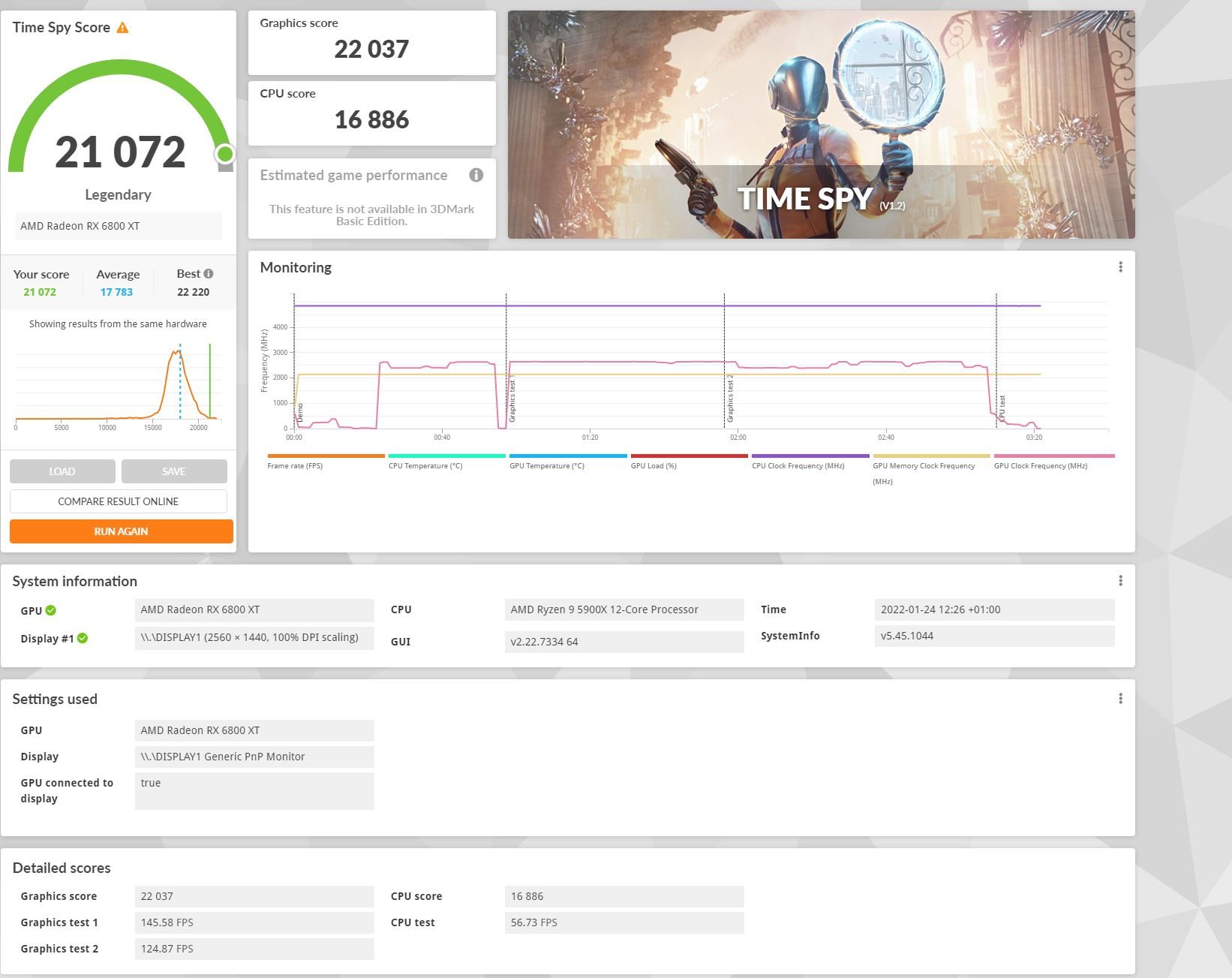Viewport: 1232px width, 978px height.
Task: Click the score distribution histogram chart
Action: 118,386
